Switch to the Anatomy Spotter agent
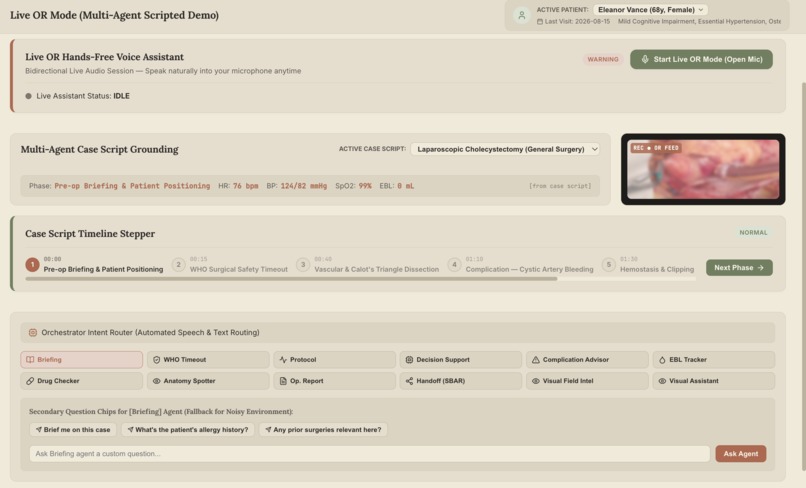Screen dimensions: 806x488 click(208, 381)
